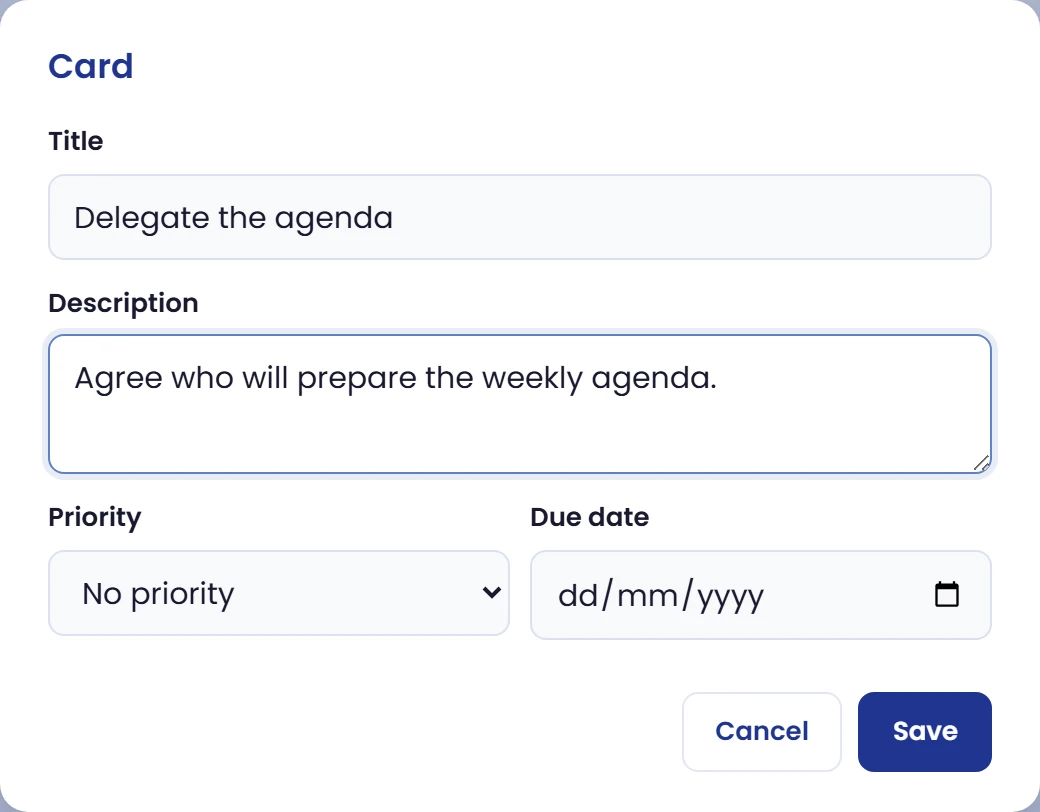1040x812 pixels.
Task: Select the mm month segment
Action: (x=647, y=595)
